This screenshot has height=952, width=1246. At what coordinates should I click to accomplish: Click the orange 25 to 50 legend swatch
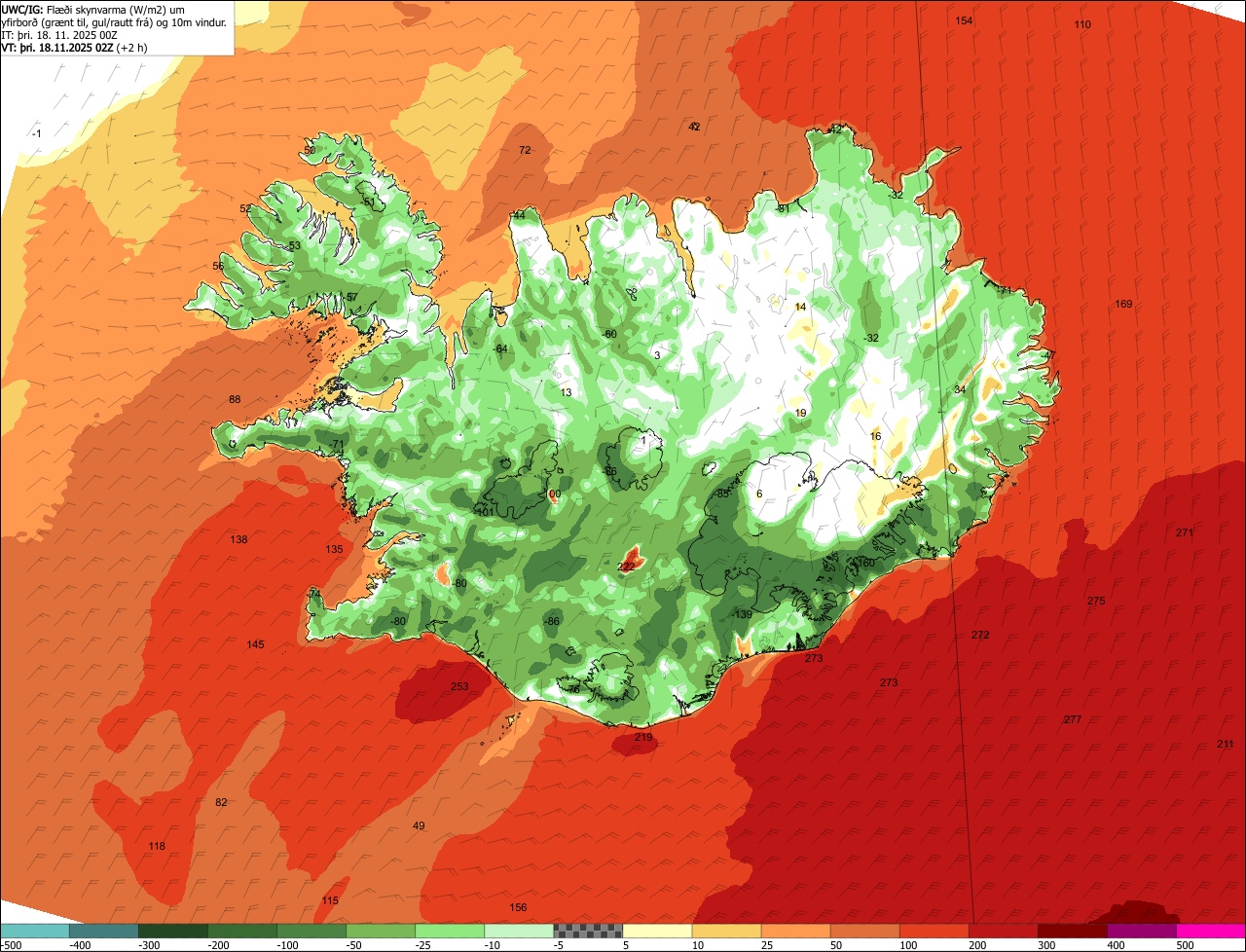(795, 931)
